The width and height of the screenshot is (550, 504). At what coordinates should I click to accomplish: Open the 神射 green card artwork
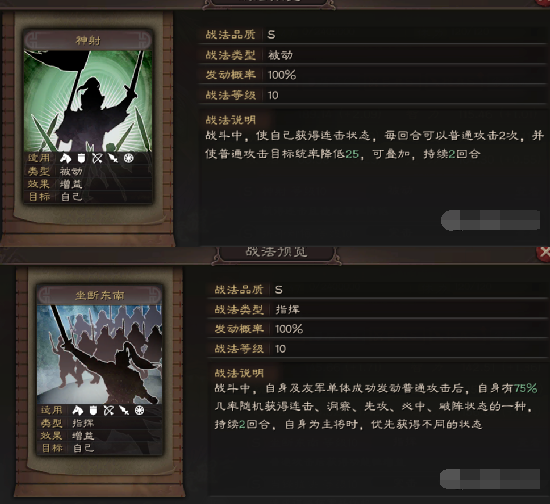[x=88, y=101]
